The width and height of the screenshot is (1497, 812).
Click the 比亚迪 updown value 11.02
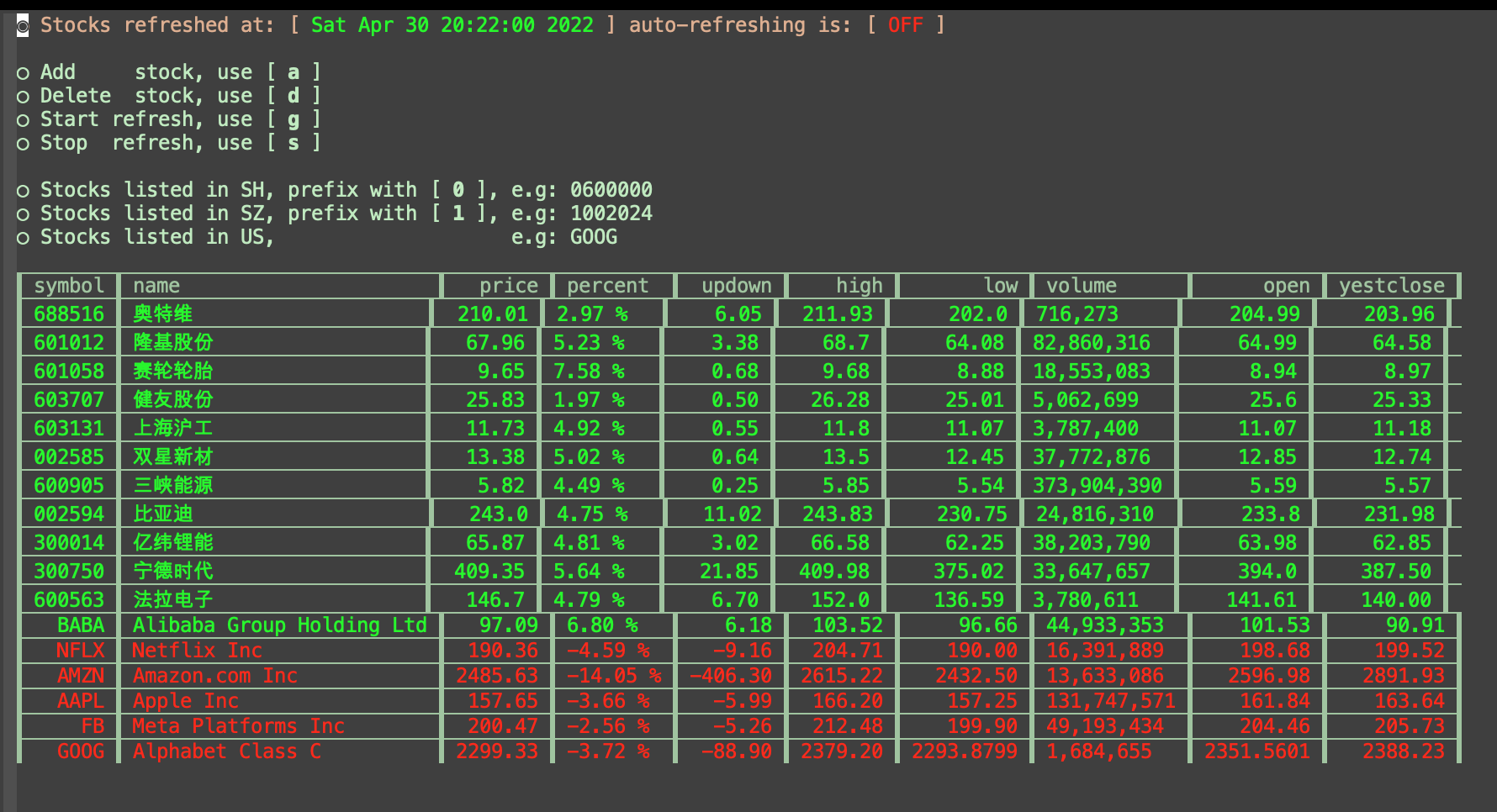coord(733,514)
